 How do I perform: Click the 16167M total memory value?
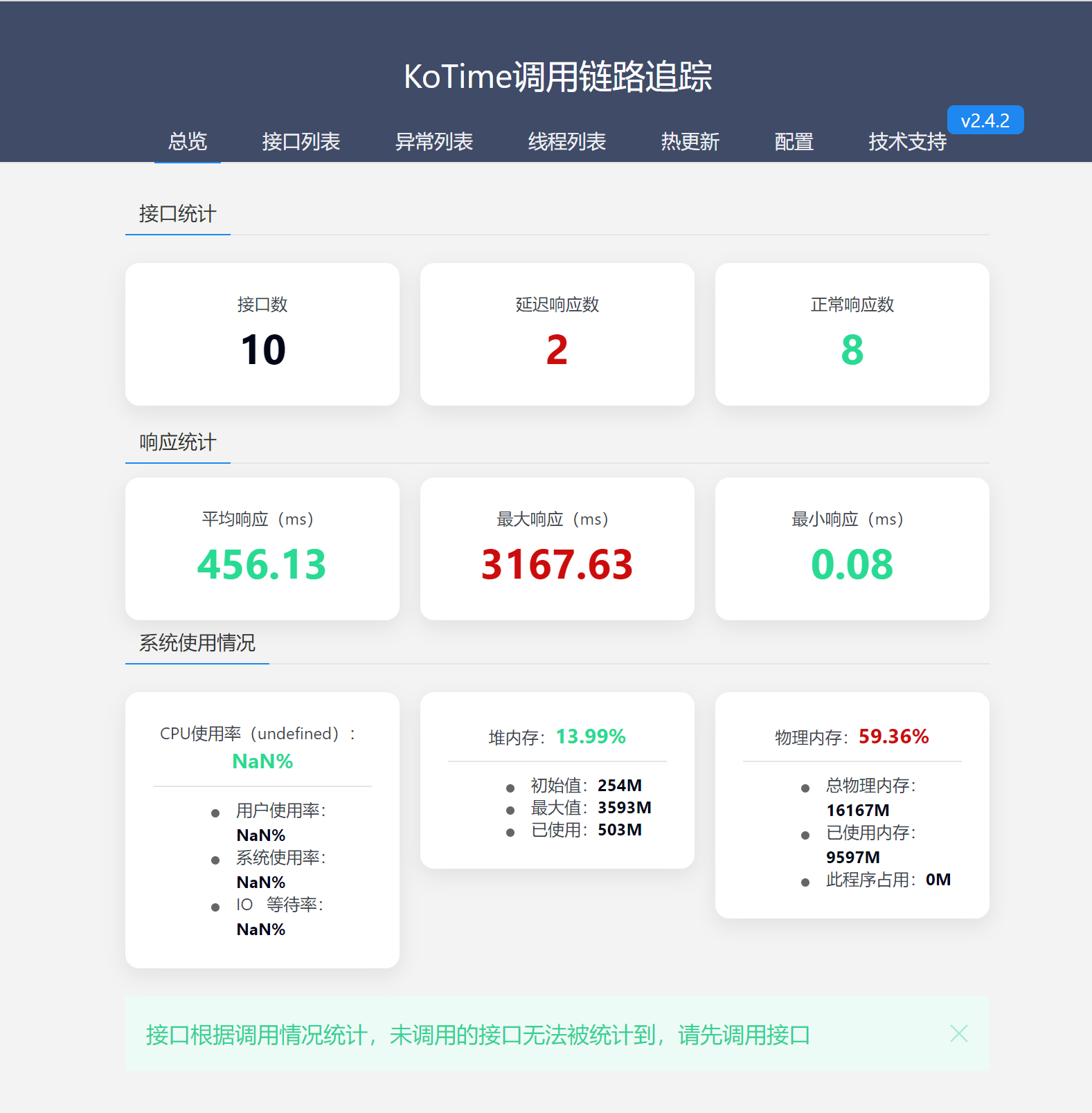pos(857,811)
